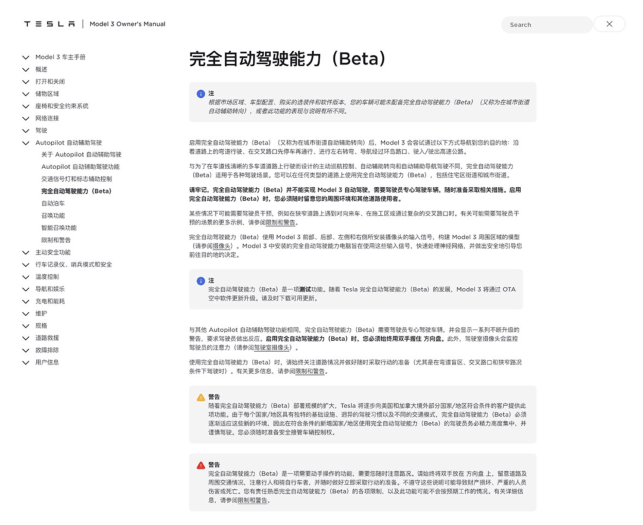The image size is (643, 525).
Task: Follow the 限制和警告 link in the red warning box
Action: click(253, 500)
